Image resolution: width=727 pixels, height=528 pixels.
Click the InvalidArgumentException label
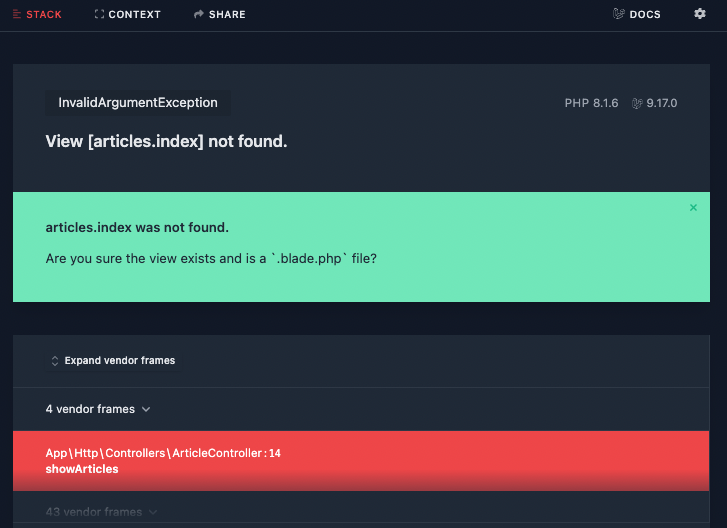click(138, 102)
